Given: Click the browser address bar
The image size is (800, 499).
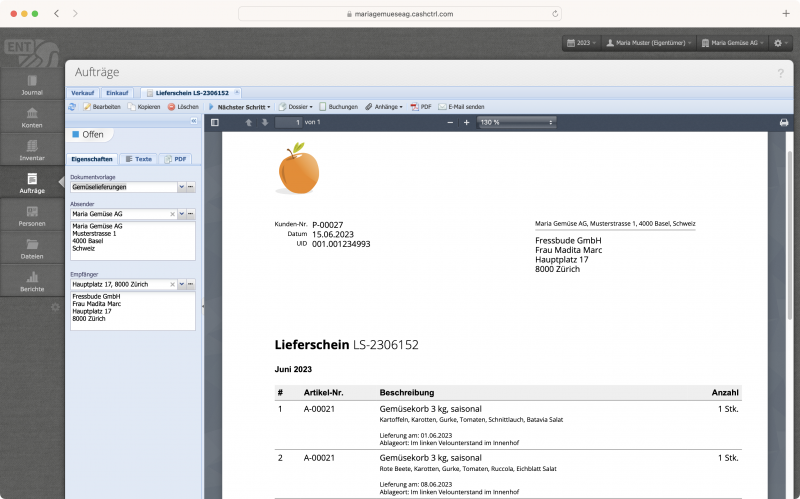Looking at the screenshot, I should 399,14.
